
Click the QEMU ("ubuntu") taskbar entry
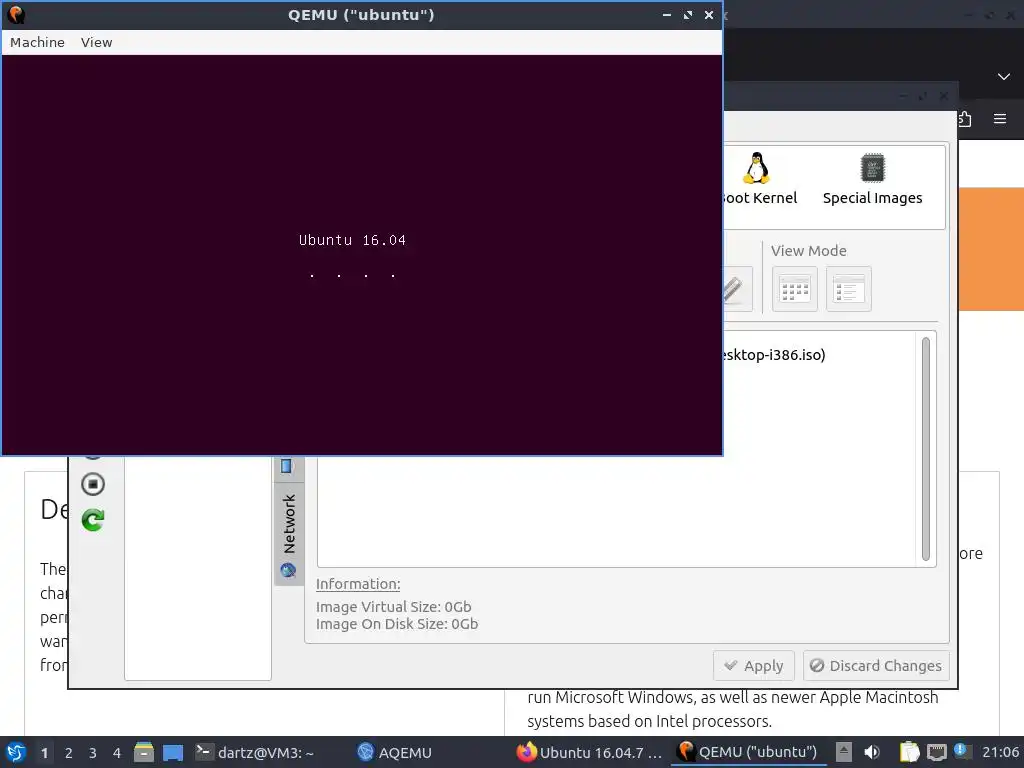click(x=748, y=752)
